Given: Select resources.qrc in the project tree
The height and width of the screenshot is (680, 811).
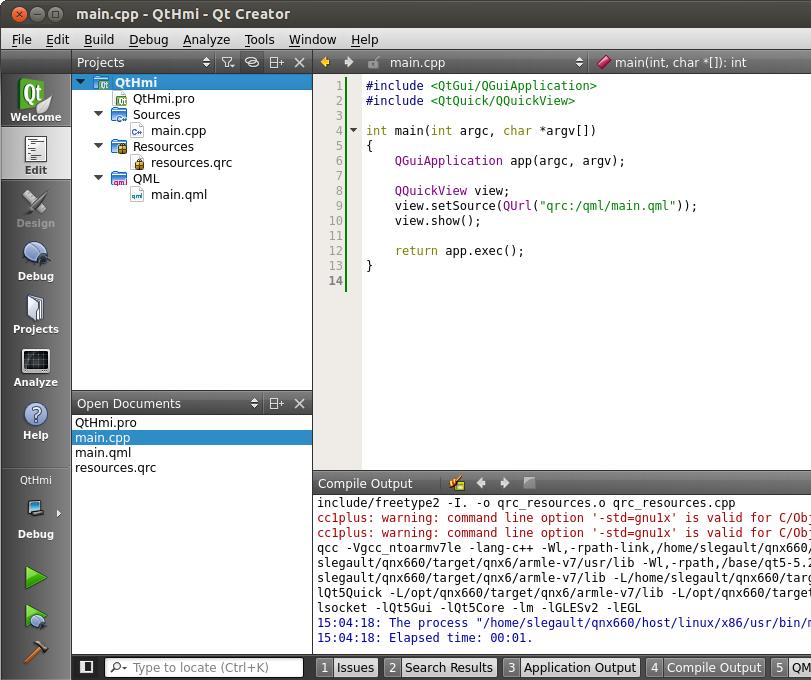Looking at the screenshot, I should click(x=191, y=162).
